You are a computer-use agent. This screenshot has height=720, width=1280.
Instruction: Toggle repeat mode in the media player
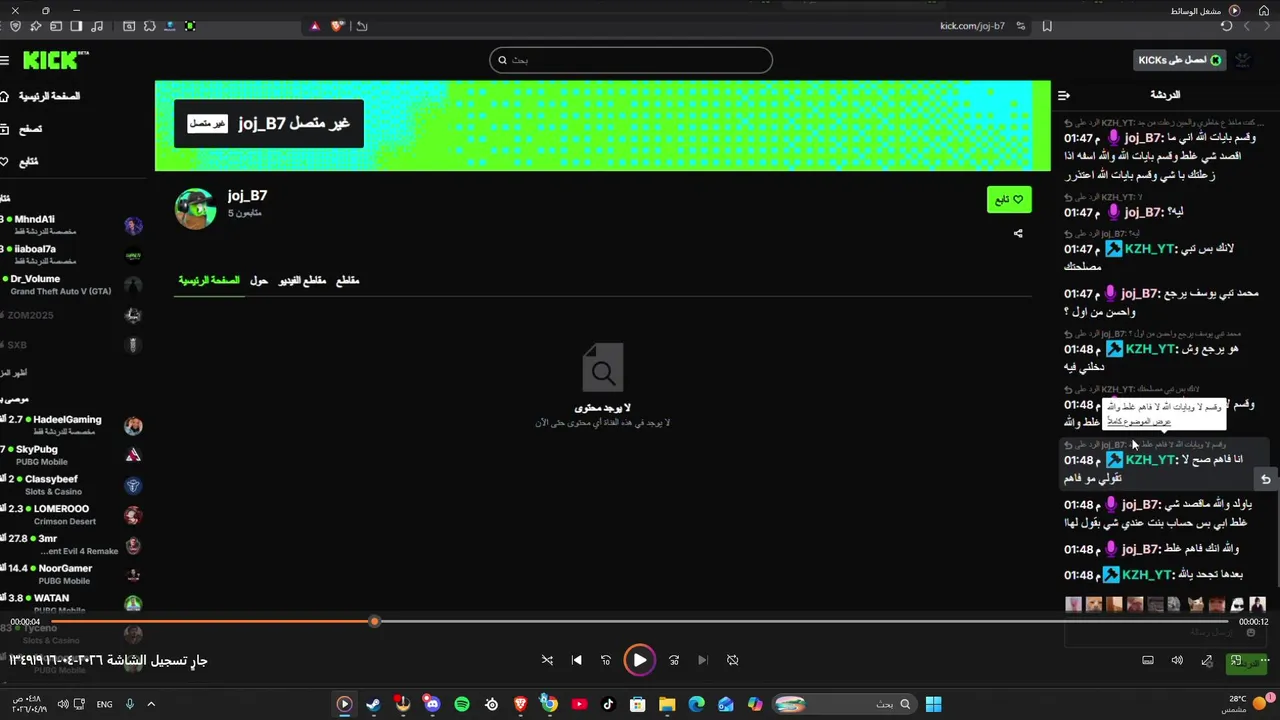pyautogui.click(x=732, y=660)
